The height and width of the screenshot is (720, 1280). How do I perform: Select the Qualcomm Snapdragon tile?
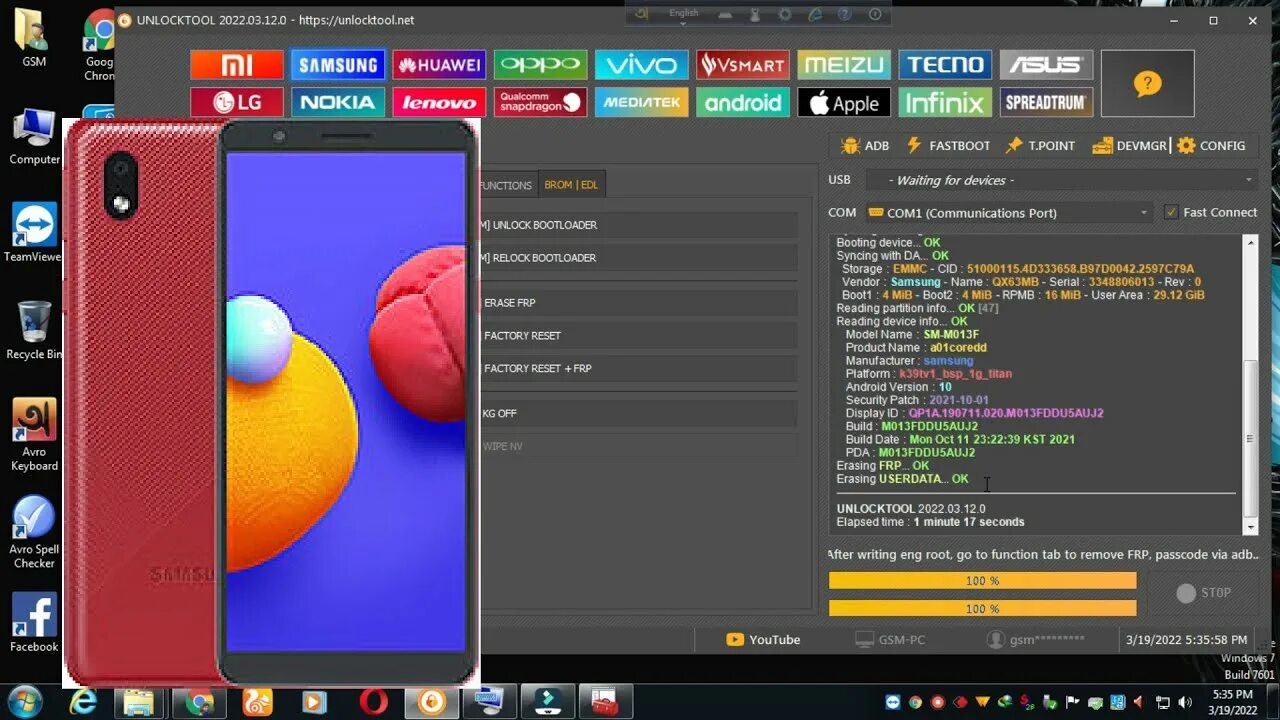coord(540,102)
